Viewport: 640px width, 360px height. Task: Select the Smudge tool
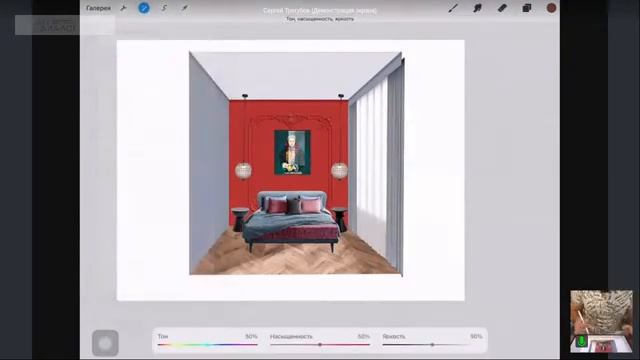click(x=478, y=8)
